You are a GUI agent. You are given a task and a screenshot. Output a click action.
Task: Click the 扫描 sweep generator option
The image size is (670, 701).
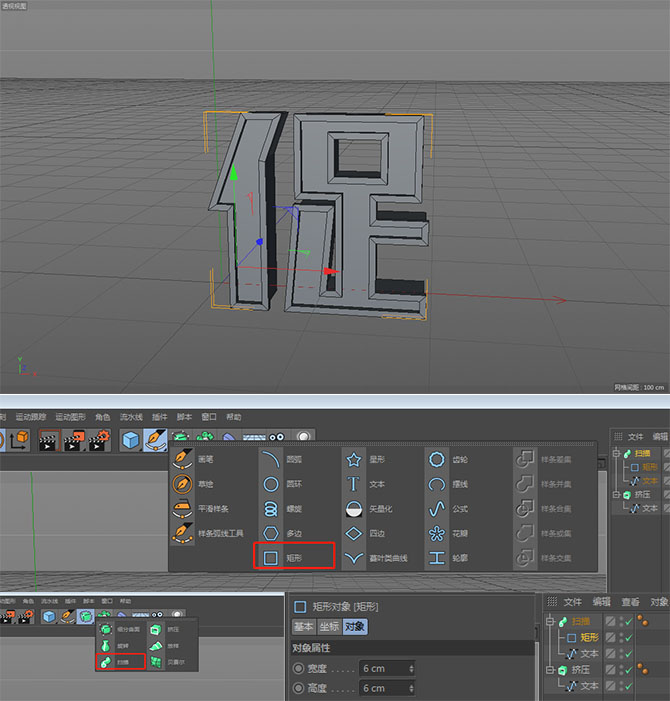tap(120, 662)
